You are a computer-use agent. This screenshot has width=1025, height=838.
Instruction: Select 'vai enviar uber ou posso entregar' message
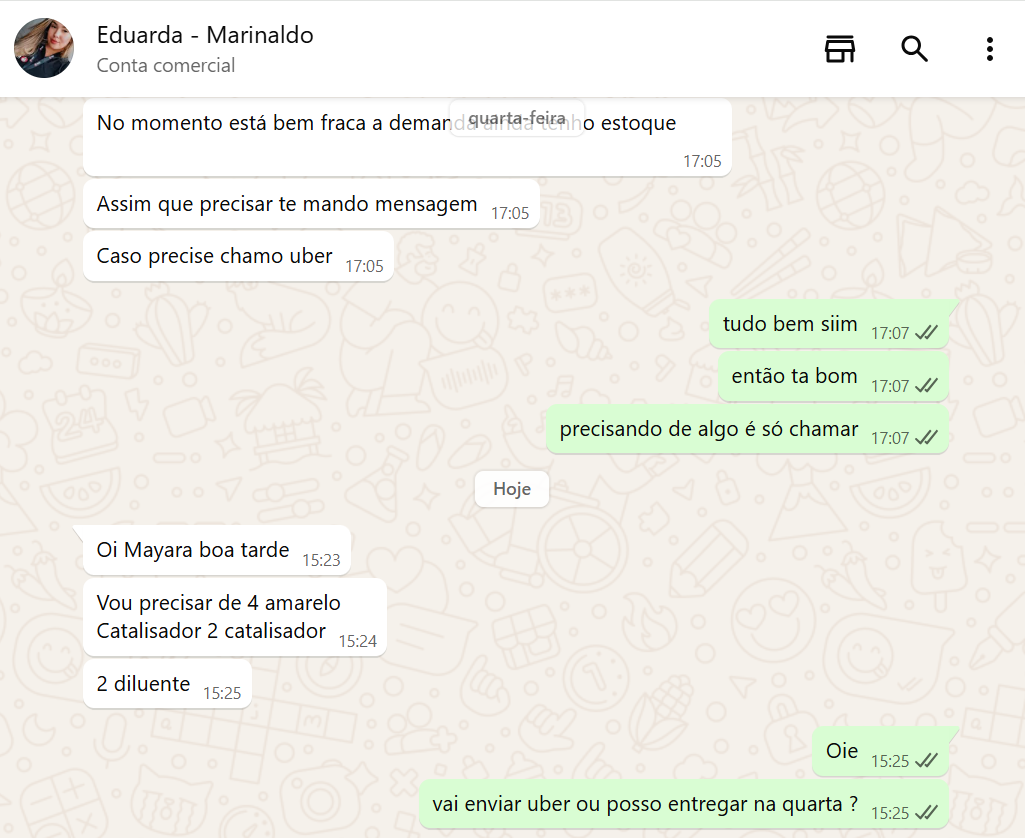(684, 804)
